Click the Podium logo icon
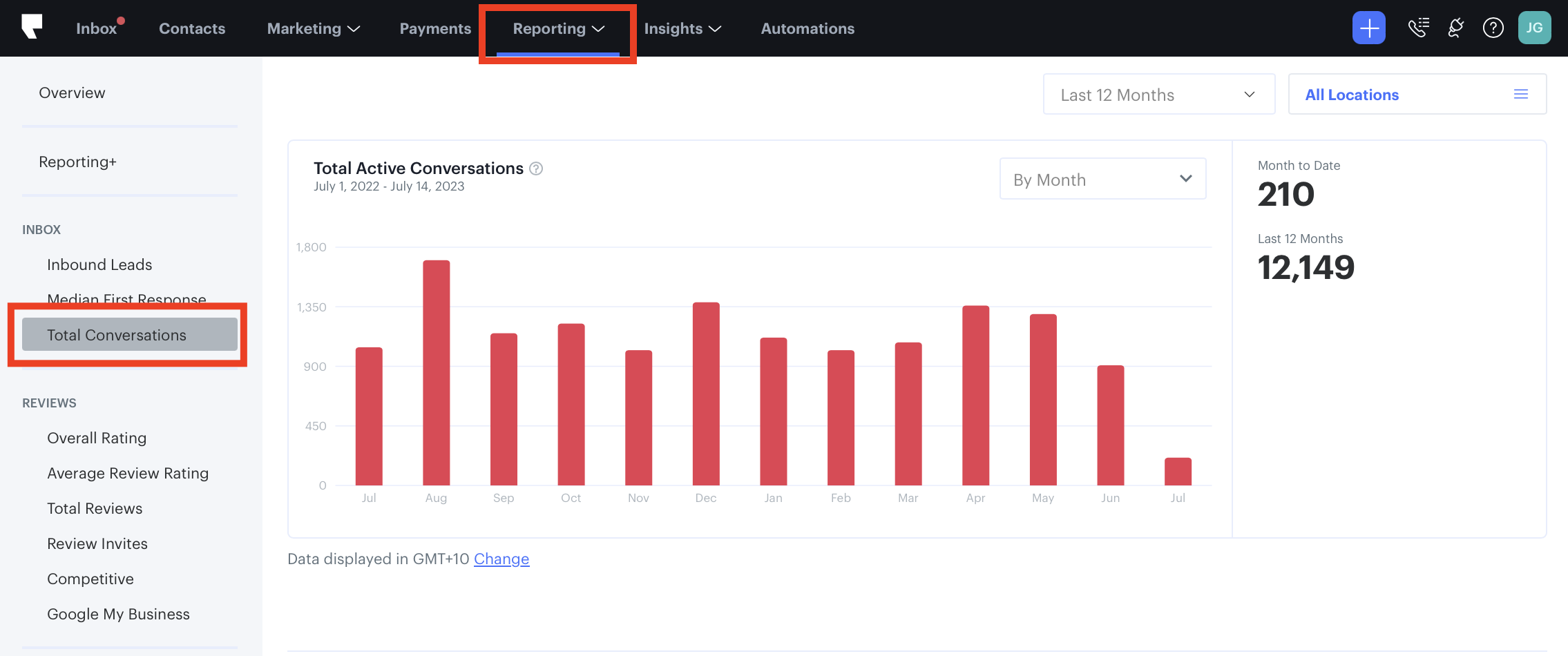Screen dimensions: 1568x656 32,27
